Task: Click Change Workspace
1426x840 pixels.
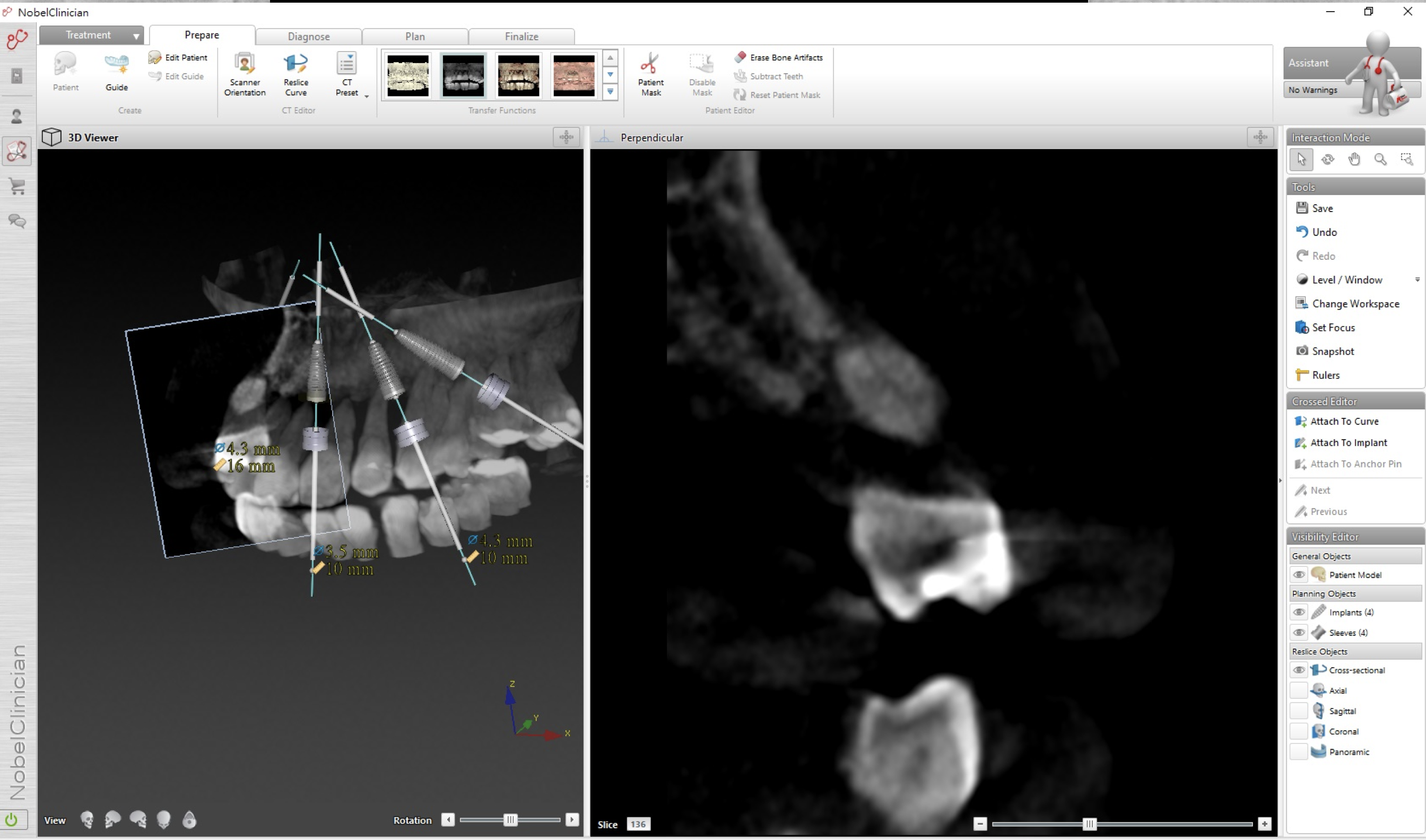Action: [1347, 303]
